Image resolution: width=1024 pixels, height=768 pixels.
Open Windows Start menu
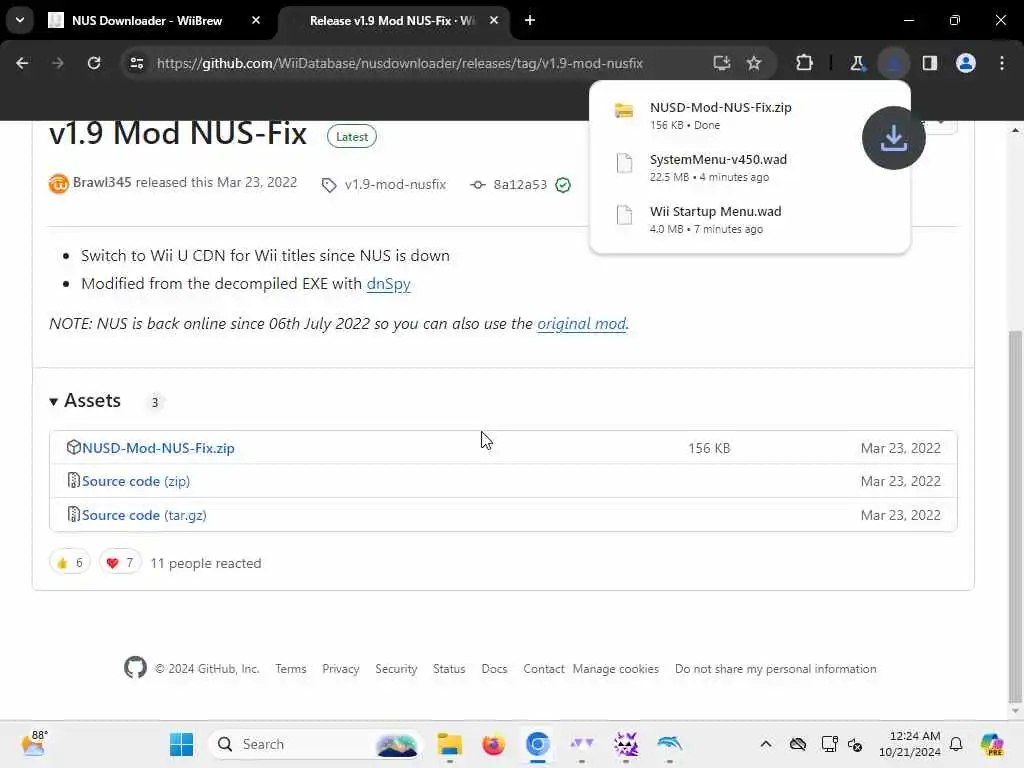tap(181, 744)
